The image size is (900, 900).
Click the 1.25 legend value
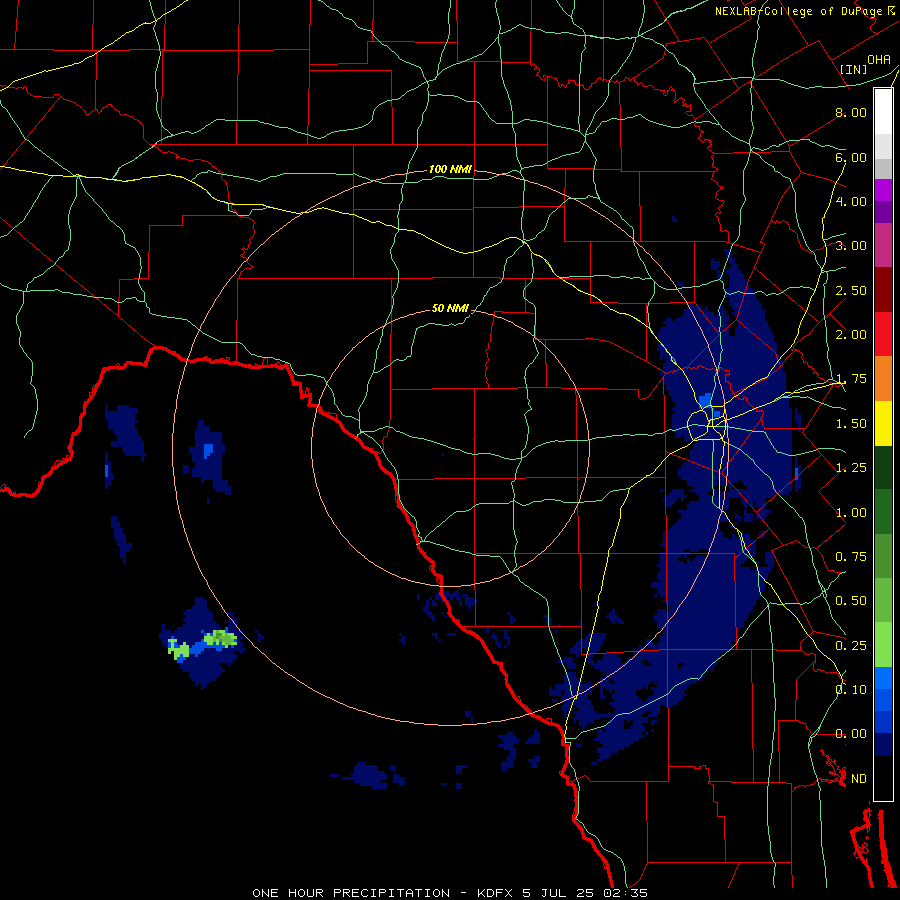tap(851, 468)
